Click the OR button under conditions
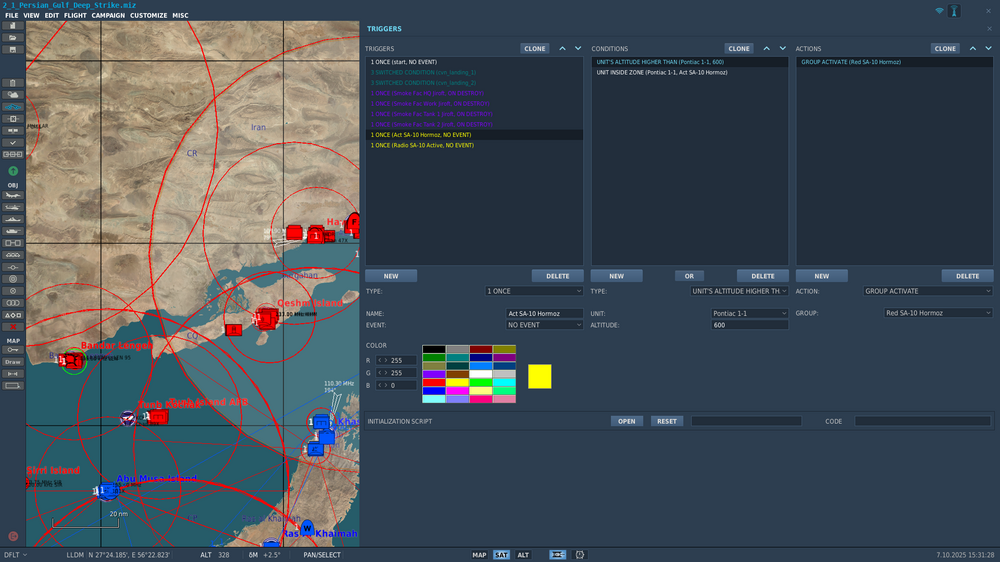This screenshot has height=562, width=1000. (x=689, y=276)
